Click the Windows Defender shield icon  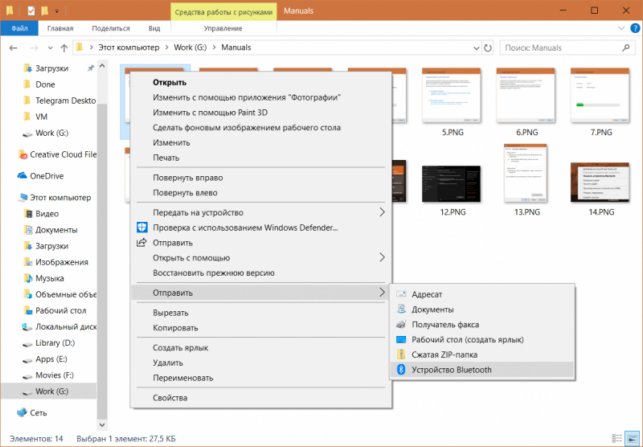click(x=142, y=228)
